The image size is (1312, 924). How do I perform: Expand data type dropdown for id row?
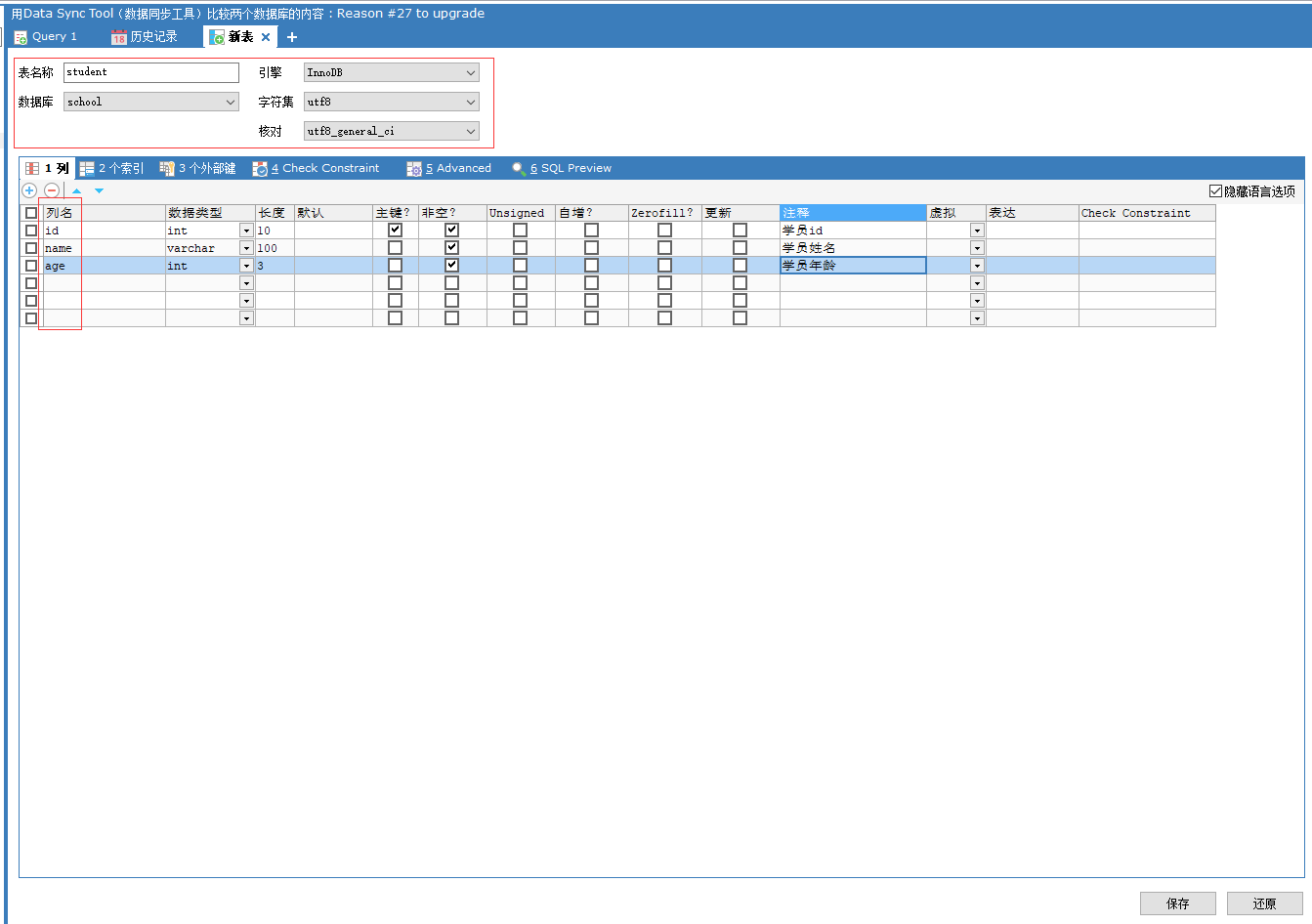point(246,231)
